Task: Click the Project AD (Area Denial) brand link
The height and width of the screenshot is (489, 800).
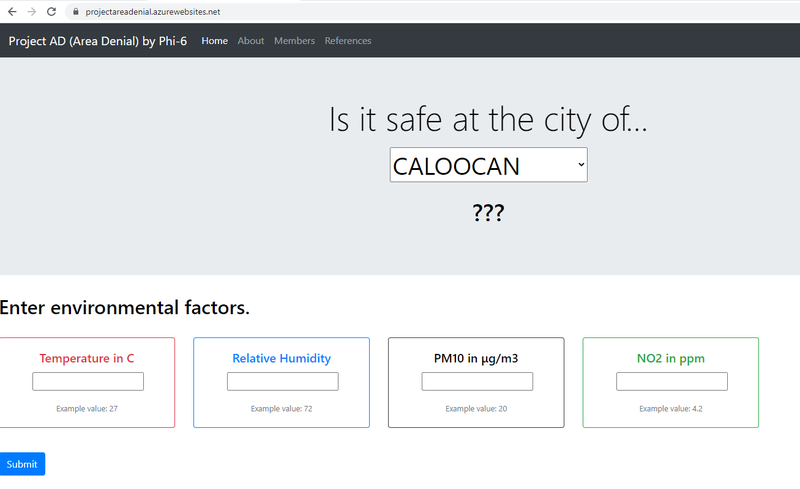Action: point(97,41)
